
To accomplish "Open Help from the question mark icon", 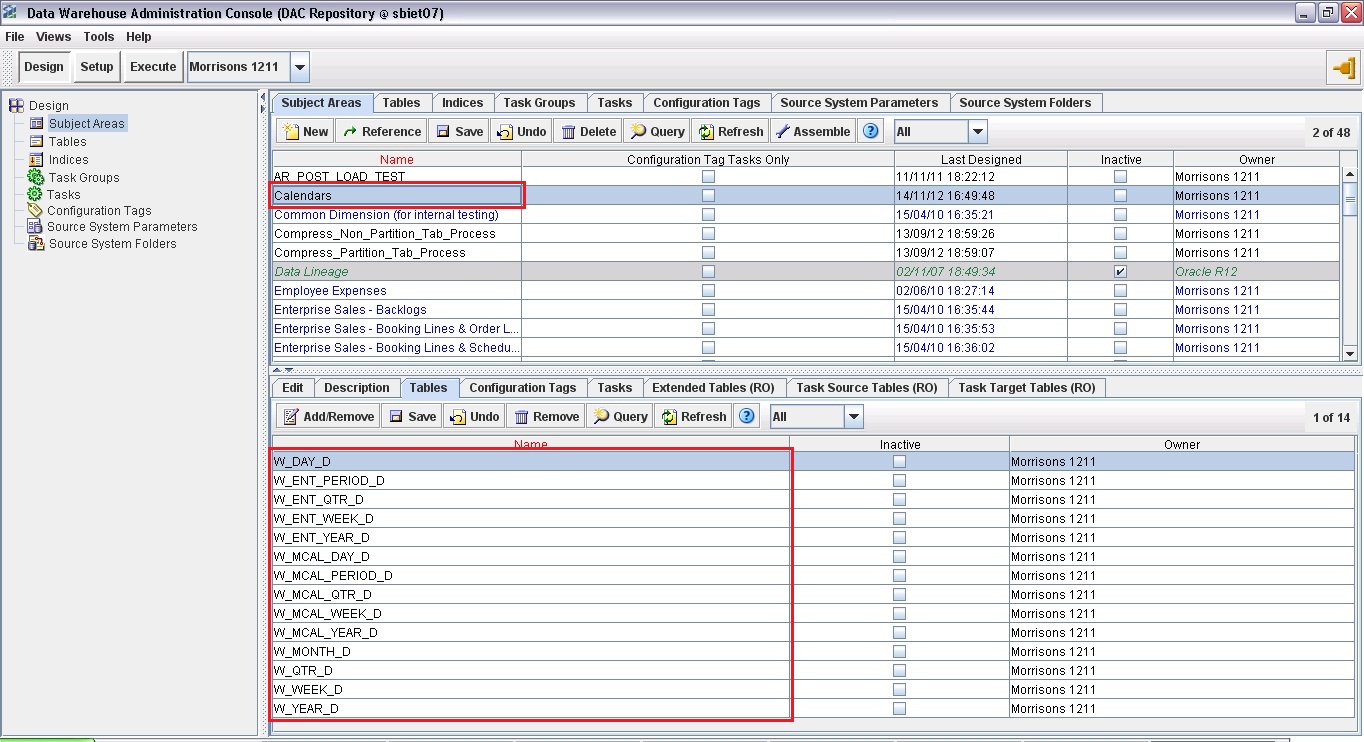I will point(869,130).
